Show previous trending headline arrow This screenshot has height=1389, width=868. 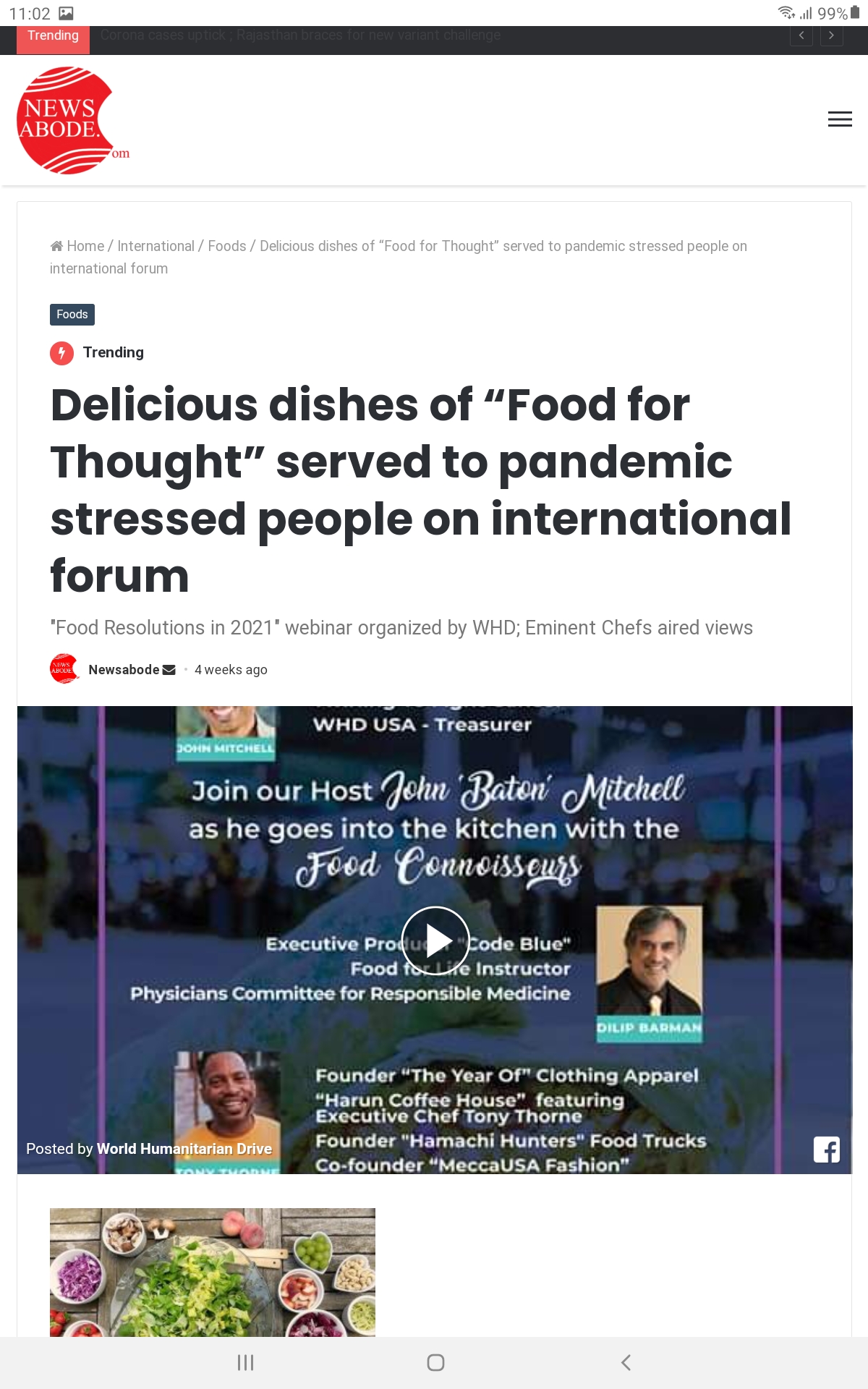[x=801, y=35]
